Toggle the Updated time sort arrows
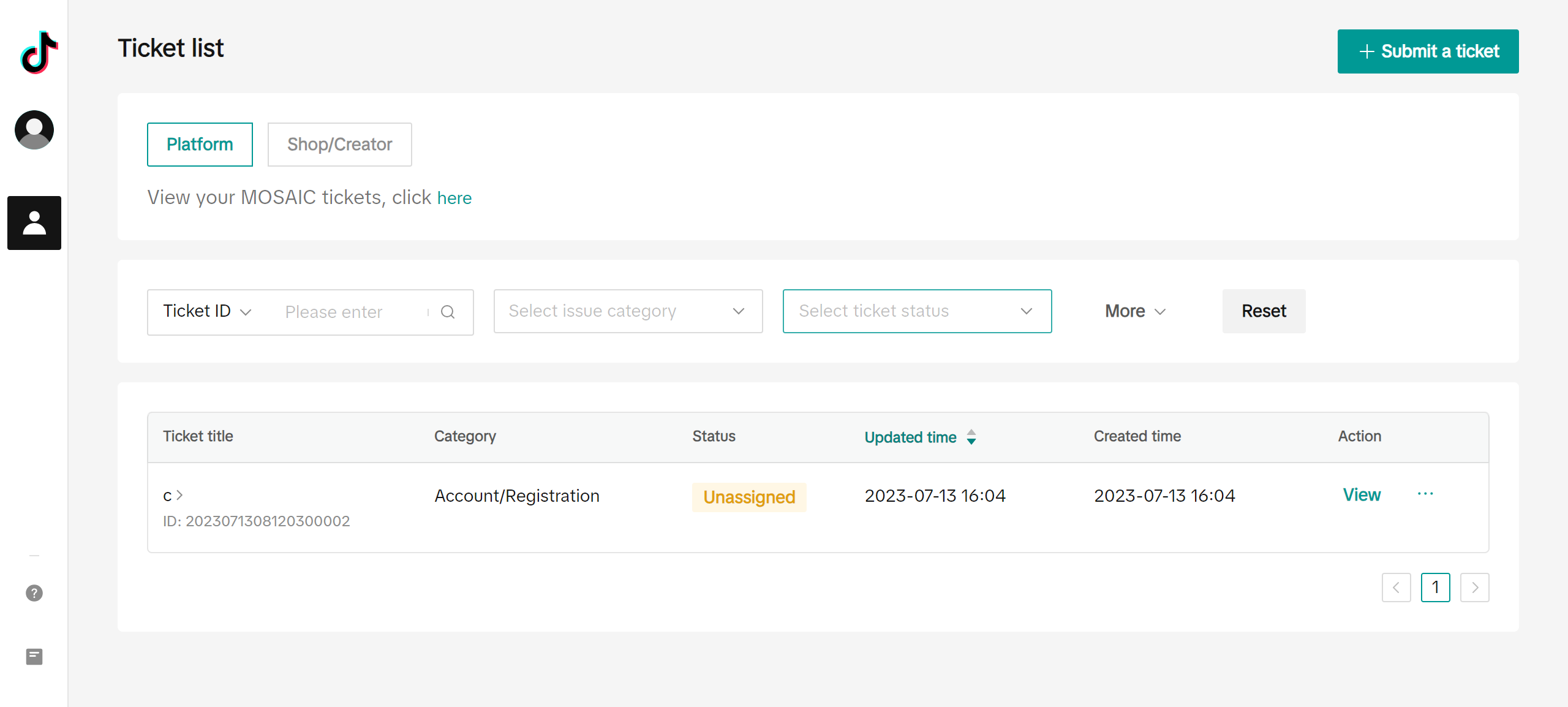 coord(971,437)
